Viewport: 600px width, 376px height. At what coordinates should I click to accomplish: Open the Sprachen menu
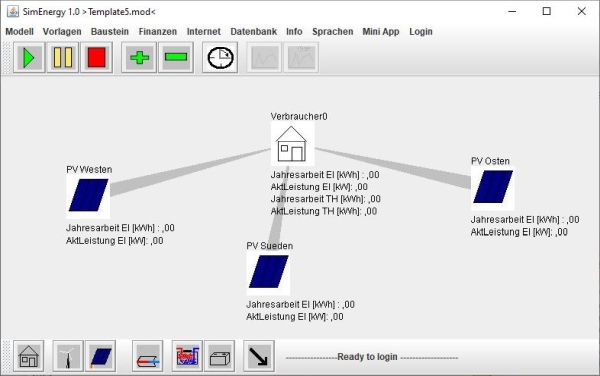pos(333,32)
